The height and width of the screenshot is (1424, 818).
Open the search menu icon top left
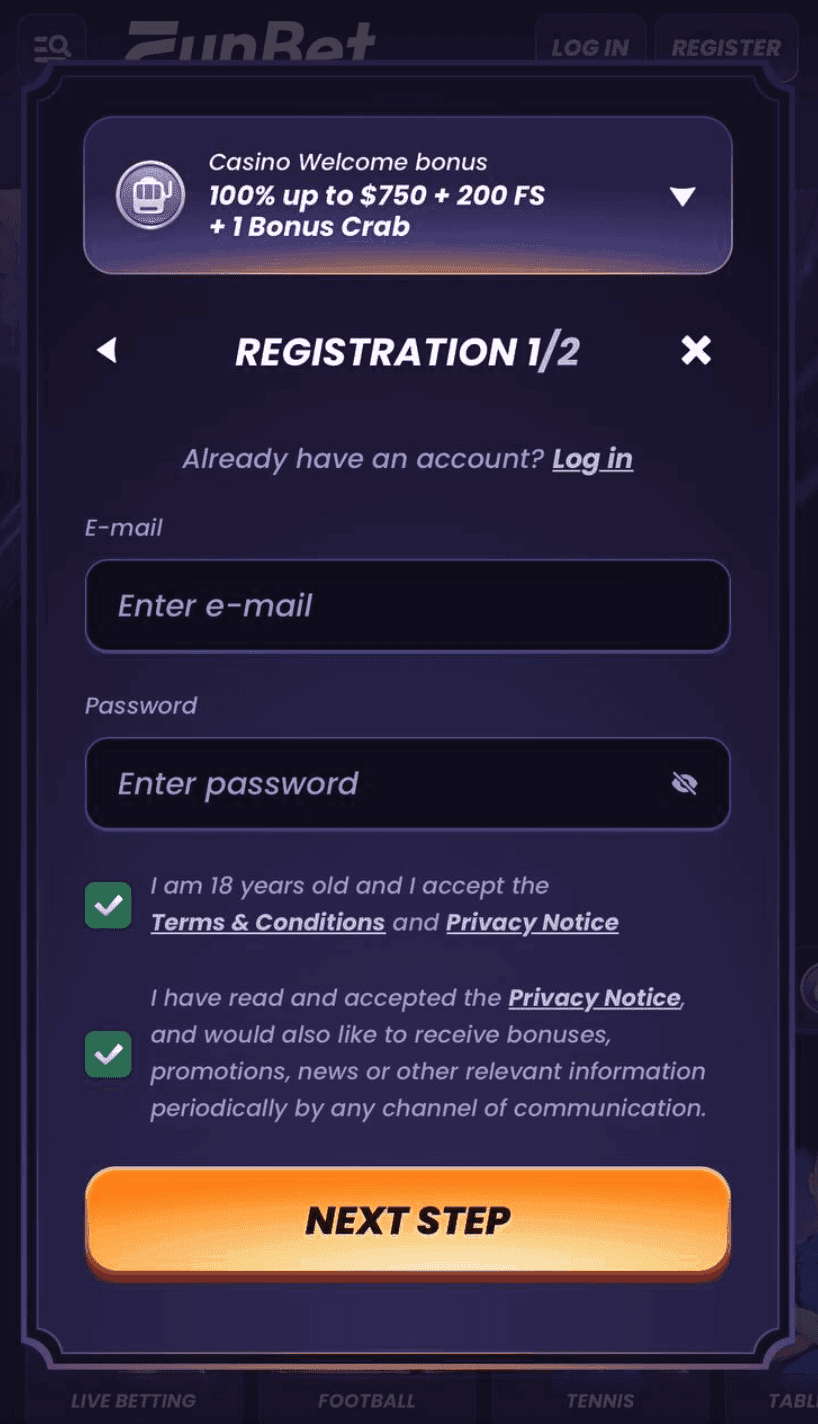[x=51, y=46]
